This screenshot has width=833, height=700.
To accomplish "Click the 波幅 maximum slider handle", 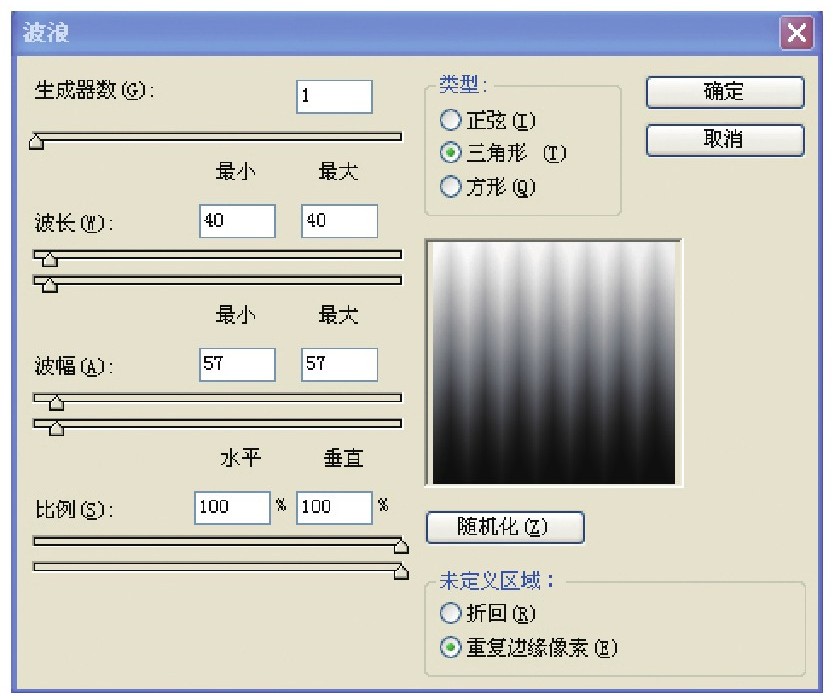I will [56, 429].
